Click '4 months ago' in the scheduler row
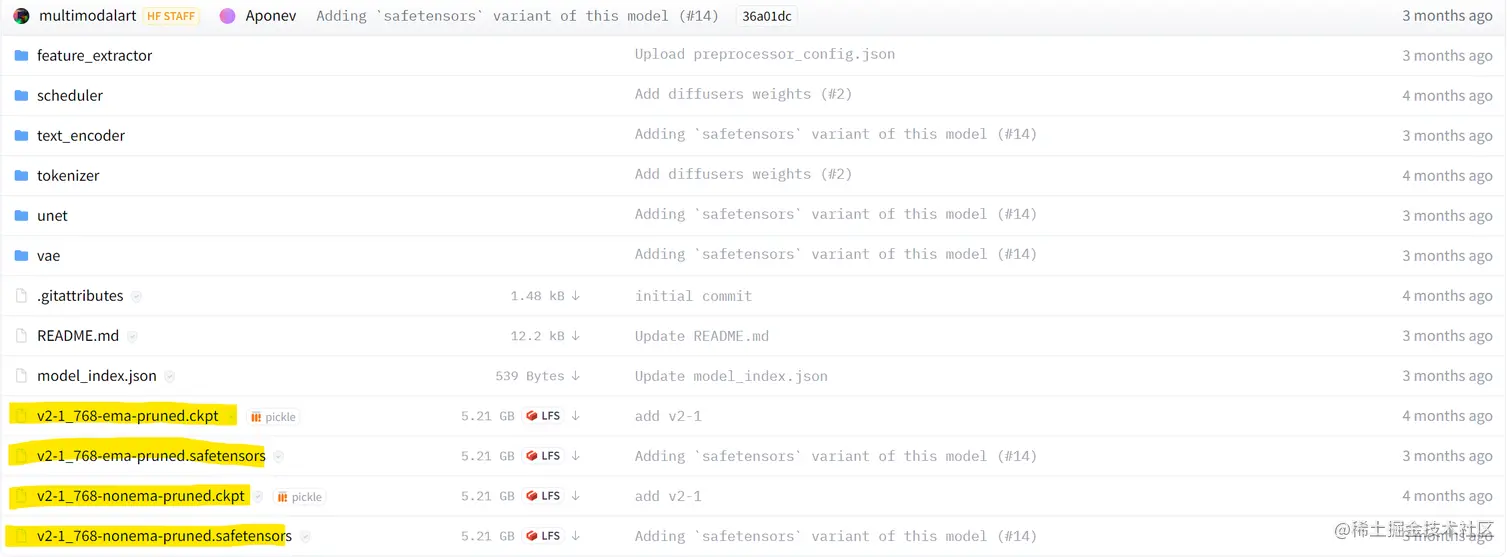 (1447, 96)
